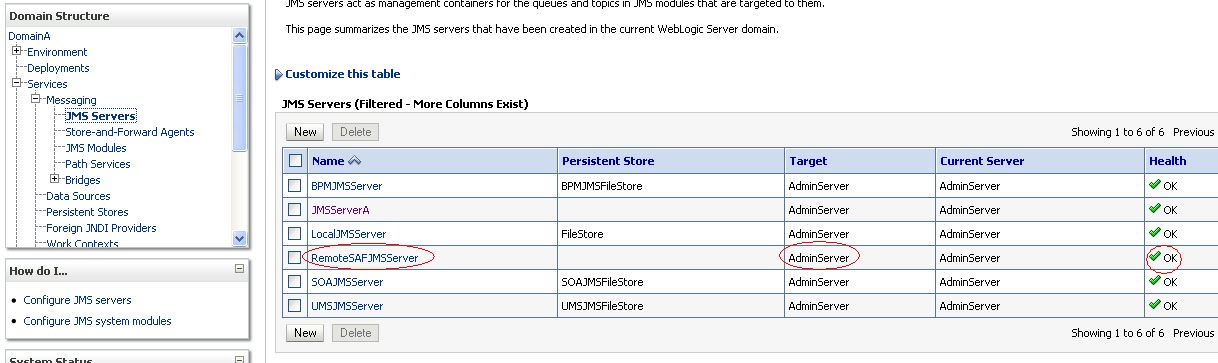Click the Persistent Store column header
The image size is (1218, 363).
coord(608,161)
